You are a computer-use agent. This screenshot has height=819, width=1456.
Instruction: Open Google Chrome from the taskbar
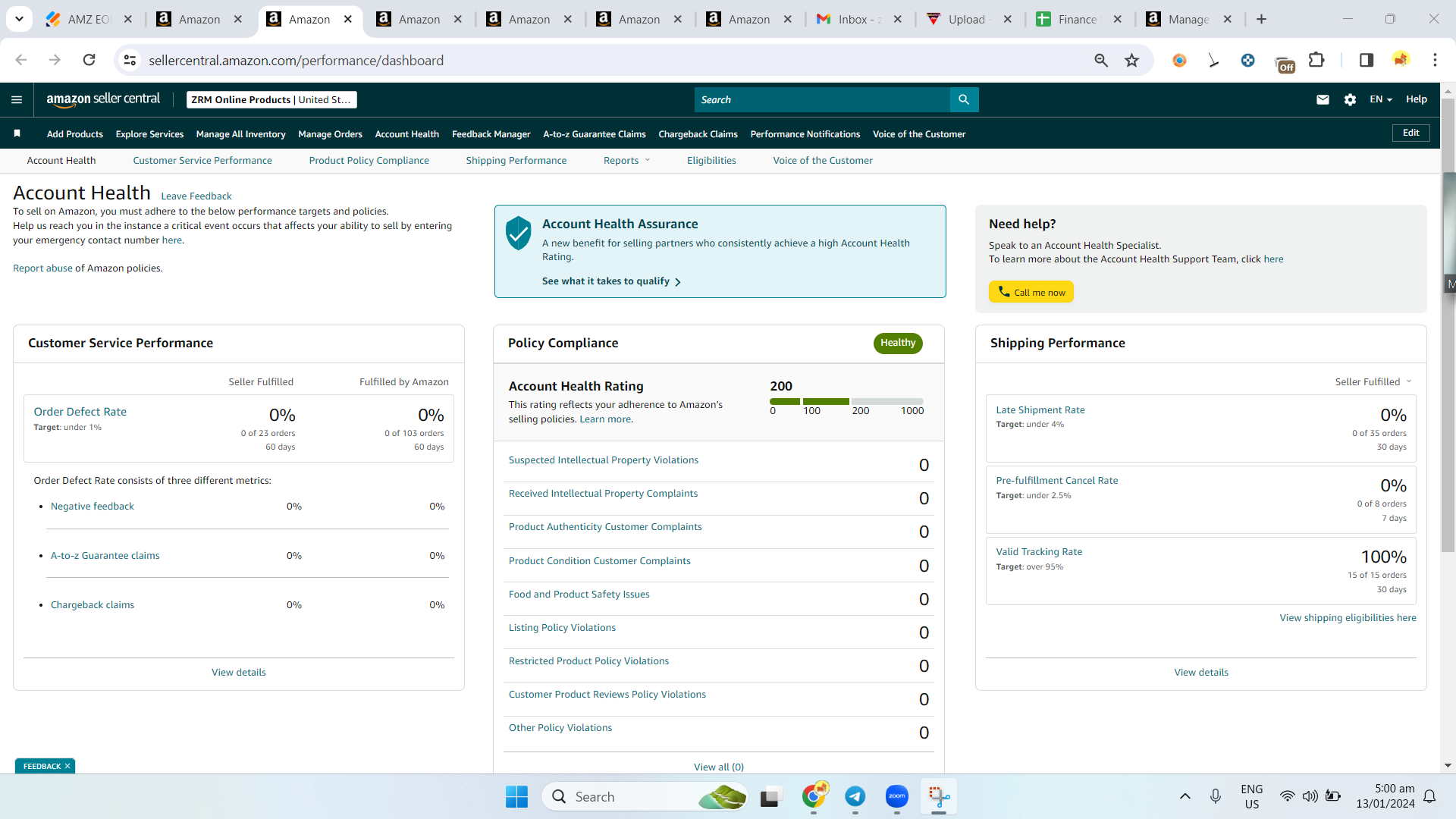[814, 796]
